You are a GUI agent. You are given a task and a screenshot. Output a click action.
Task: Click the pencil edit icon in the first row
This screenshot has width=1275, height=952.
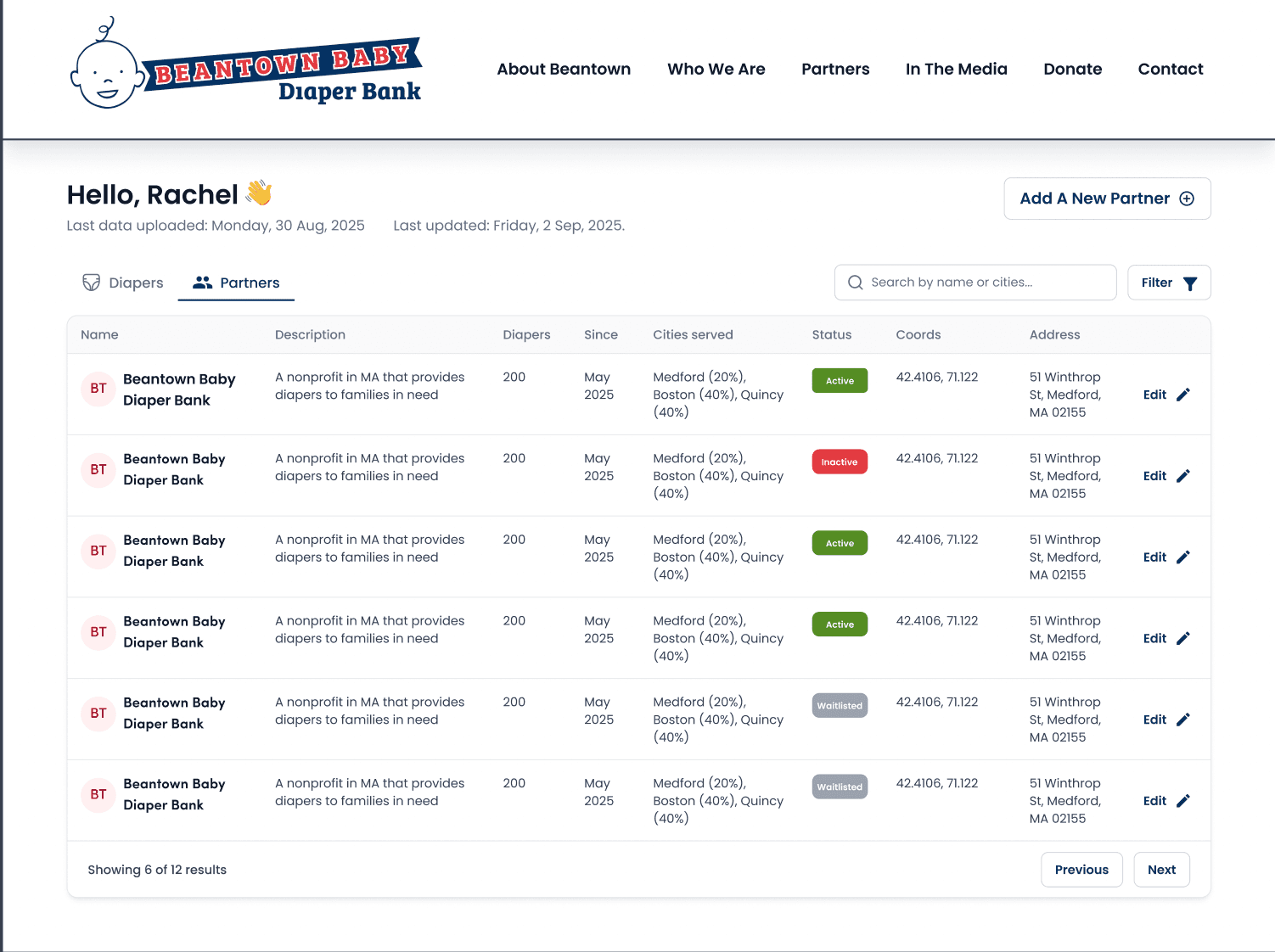1183,395
